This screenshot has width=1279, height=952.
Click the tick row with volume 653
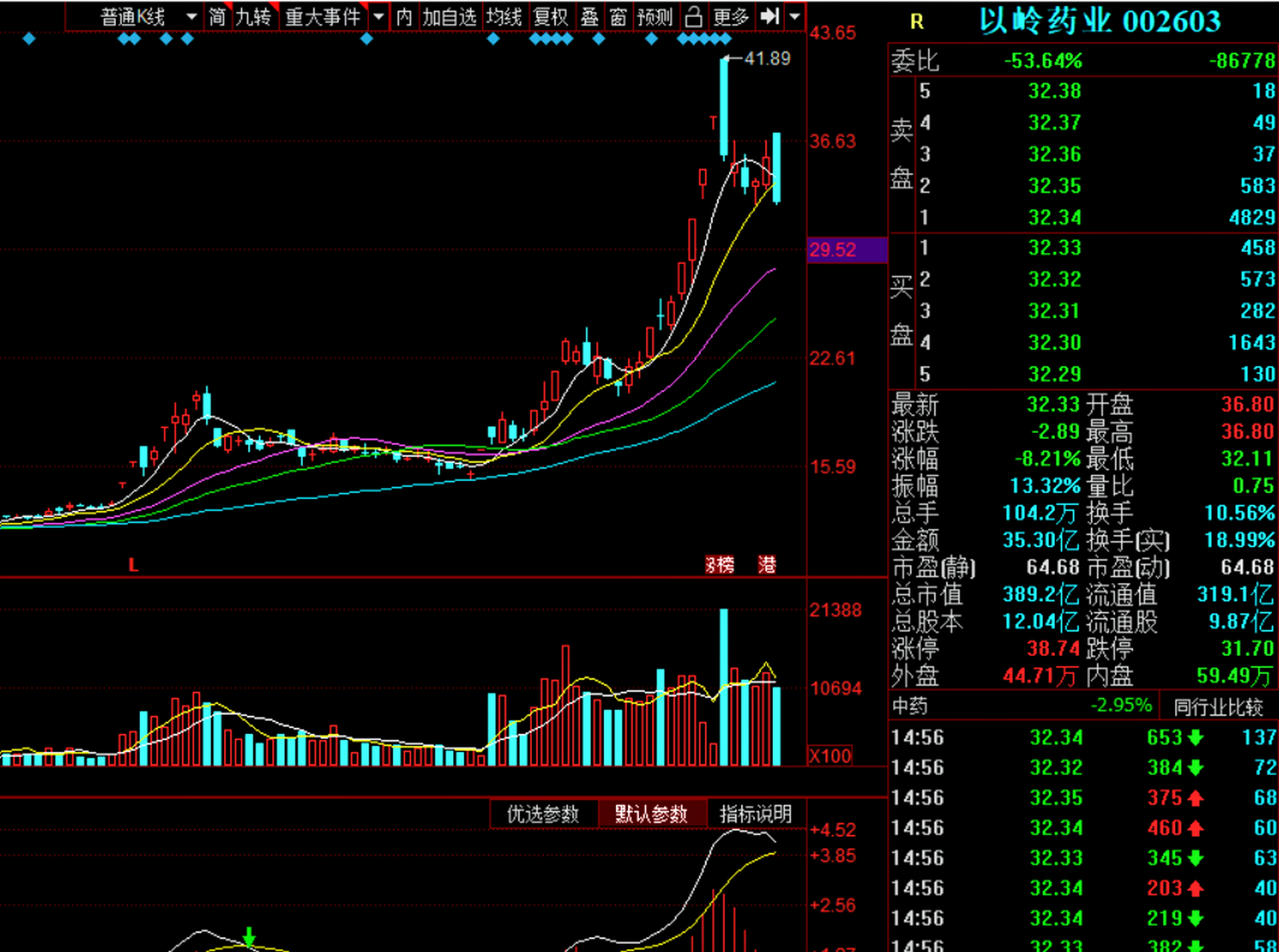(x=1084, y=738)
